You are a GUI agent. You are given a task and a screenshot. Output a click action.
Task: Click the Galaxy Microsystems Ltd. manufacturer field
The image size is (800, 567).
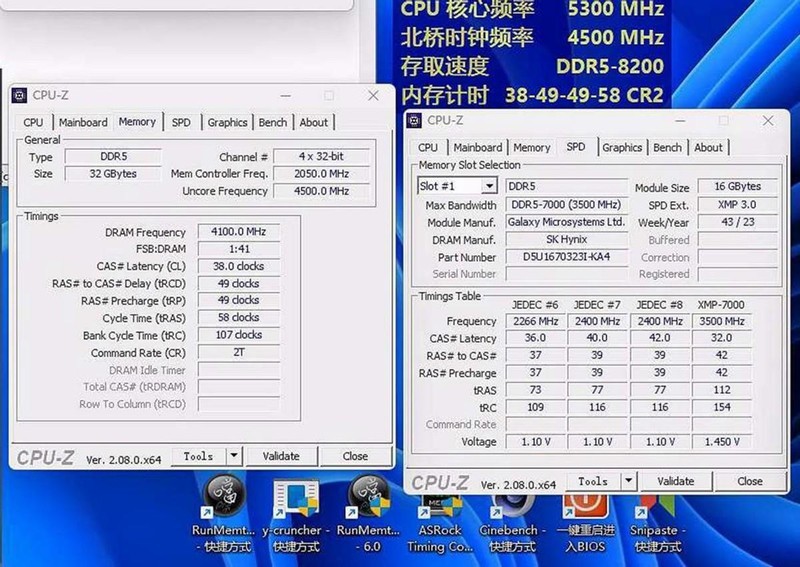(x=566, y=222)
